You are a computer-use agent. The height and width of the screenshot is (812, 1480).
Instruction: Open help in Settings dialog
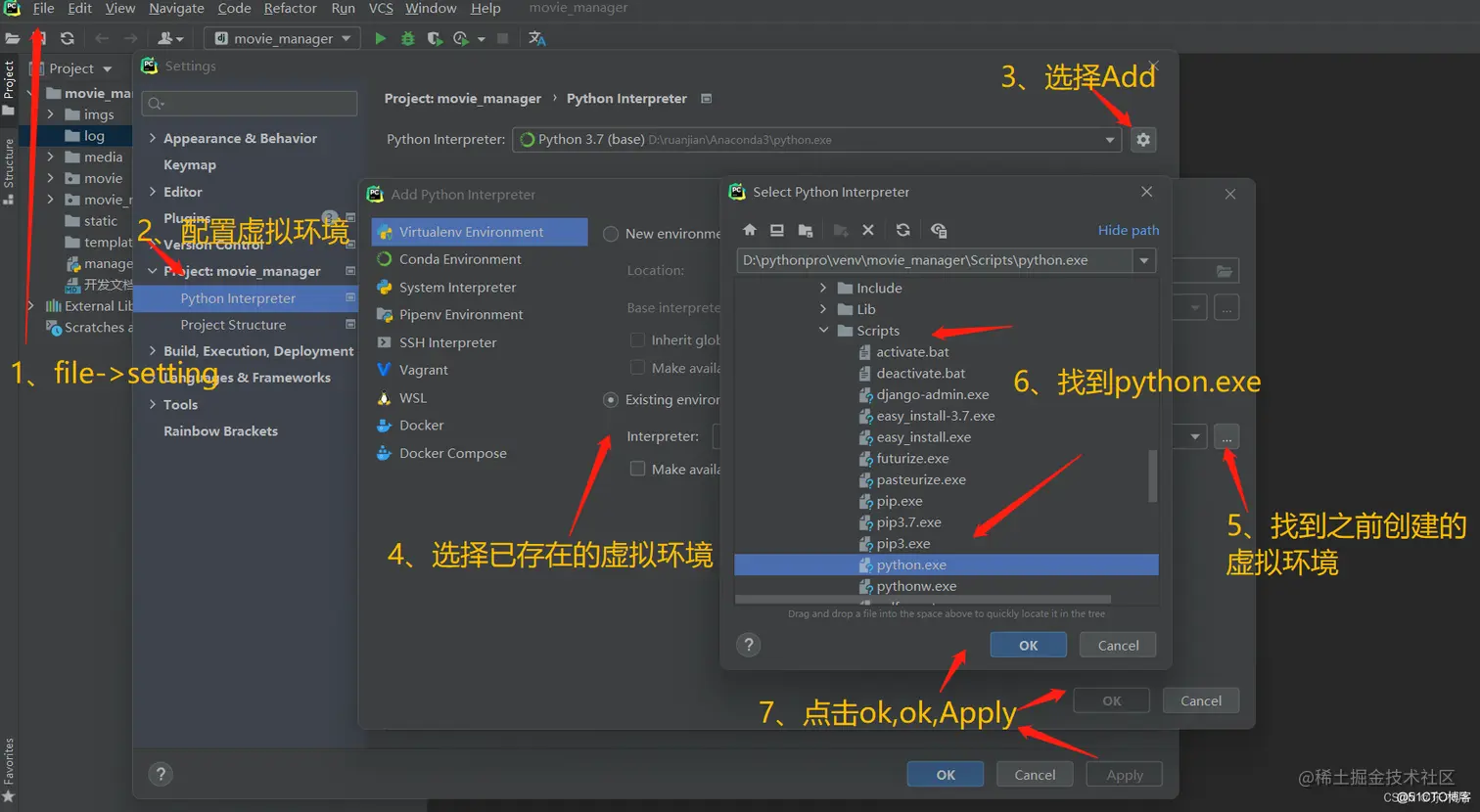(x=162, y=775)
